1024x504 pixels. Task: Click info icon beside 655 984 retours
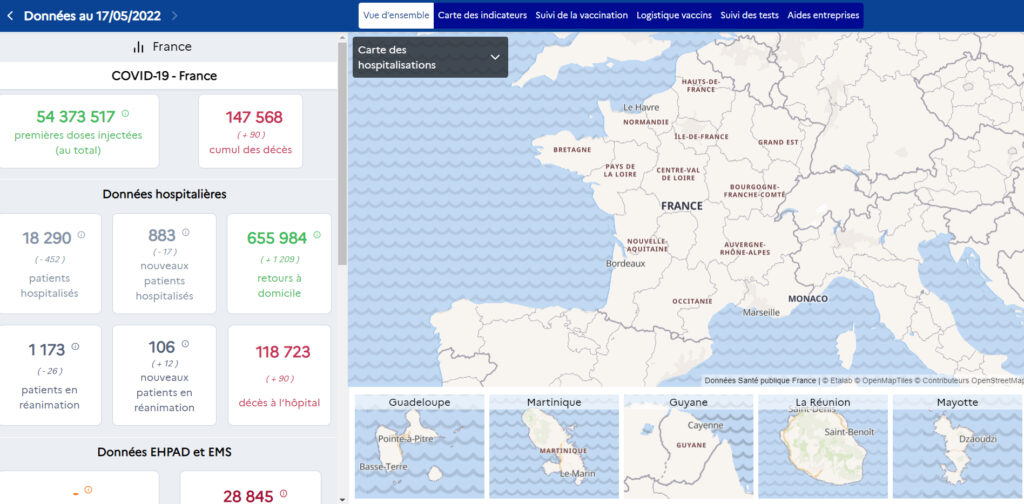click(x=317, y=235)
